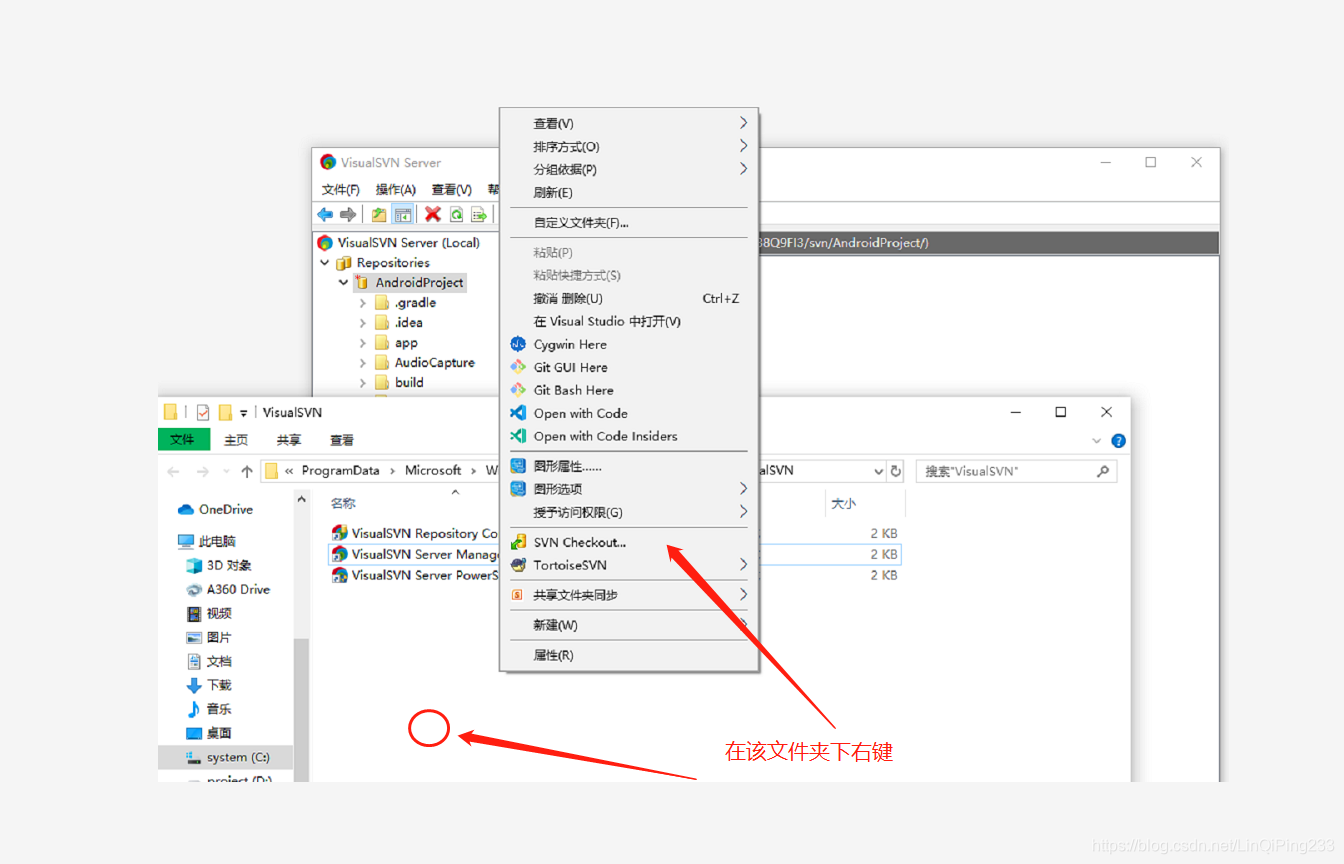Click the Explorer address bar refresh icon
1344x864 pixels.
pyautogui.click(x=896, y=471)
